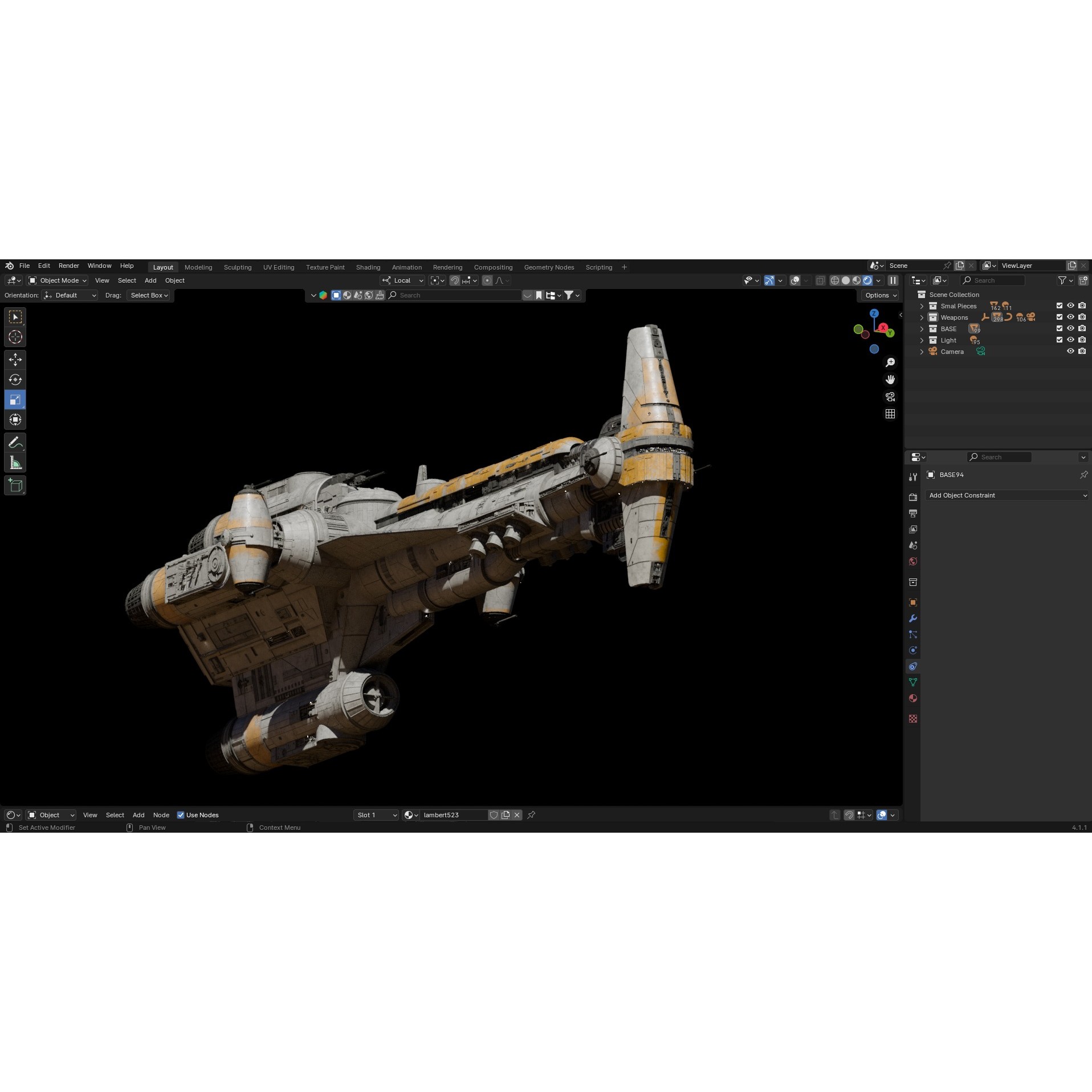Switch to the UV Editing workspace tab
The width and height of the screenshot is (1092, 1092).
click(x=279, y=267)
